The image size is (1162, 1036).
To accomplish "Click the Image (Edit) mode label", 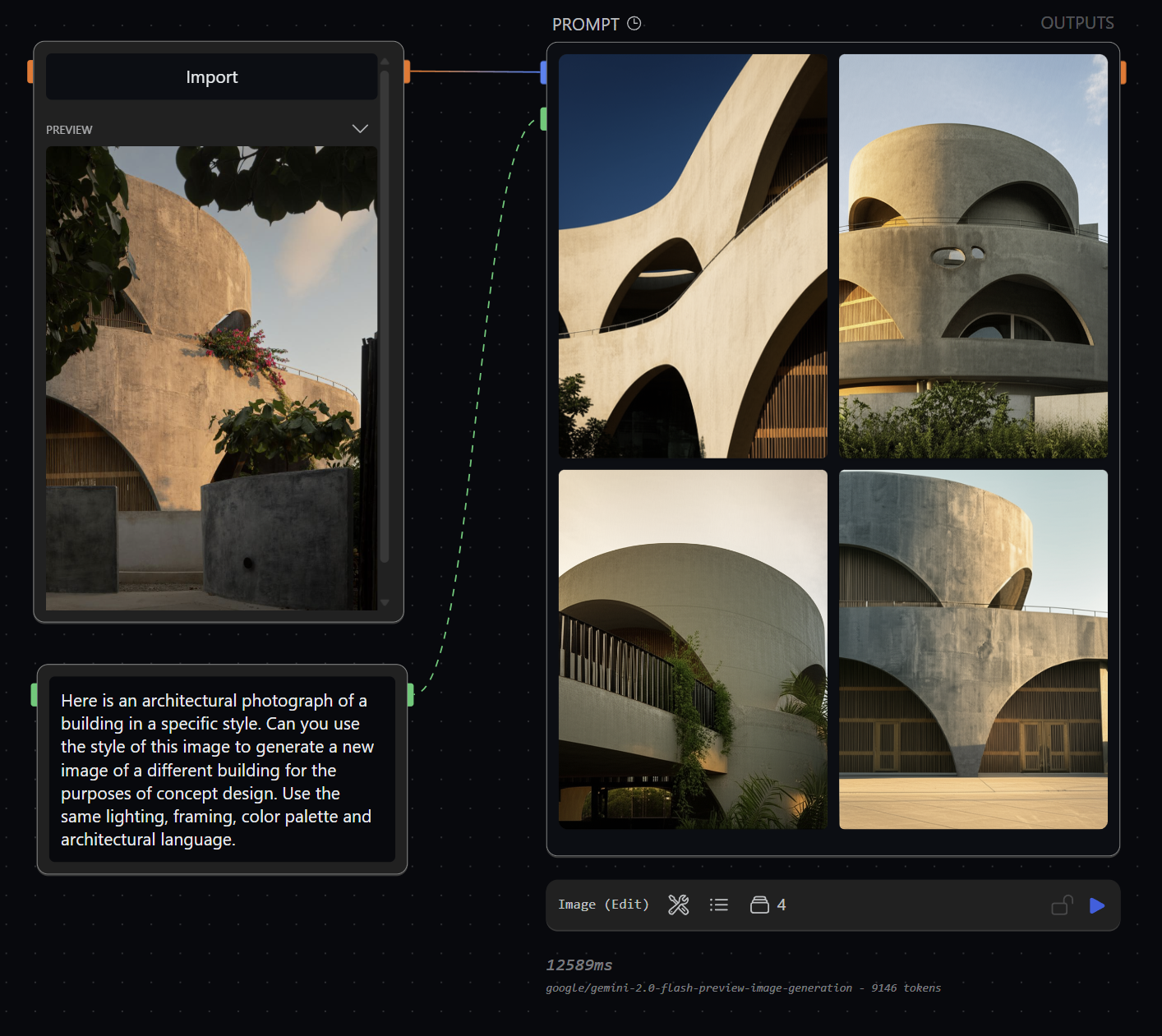I will click(603, 905).
